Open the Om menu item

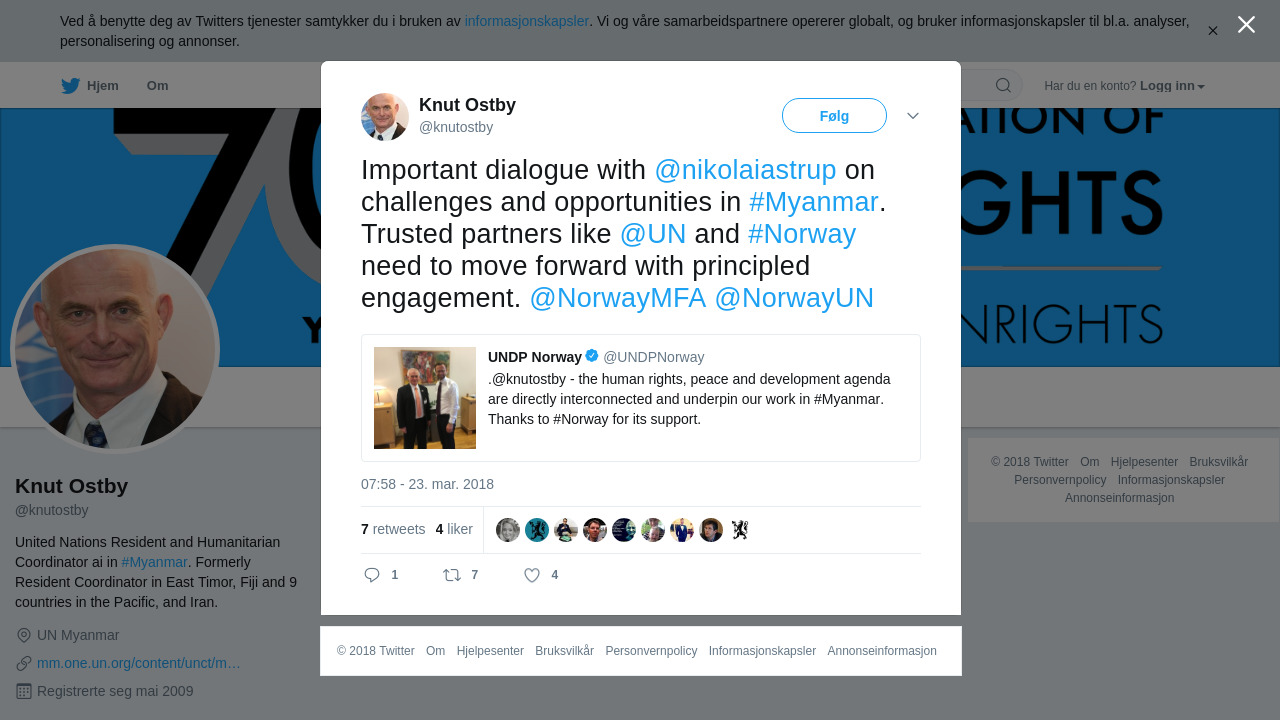click(157, 86)
